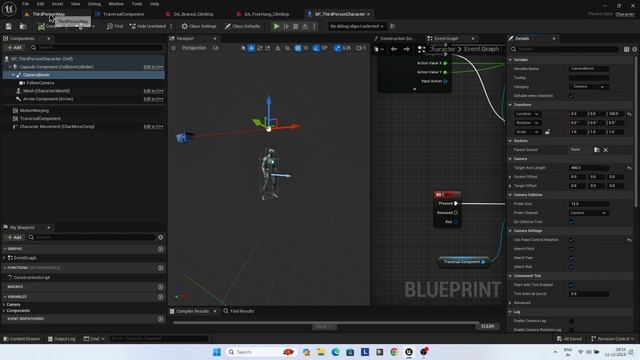Select the viewport Select mode cursor icon

(243, 48)
